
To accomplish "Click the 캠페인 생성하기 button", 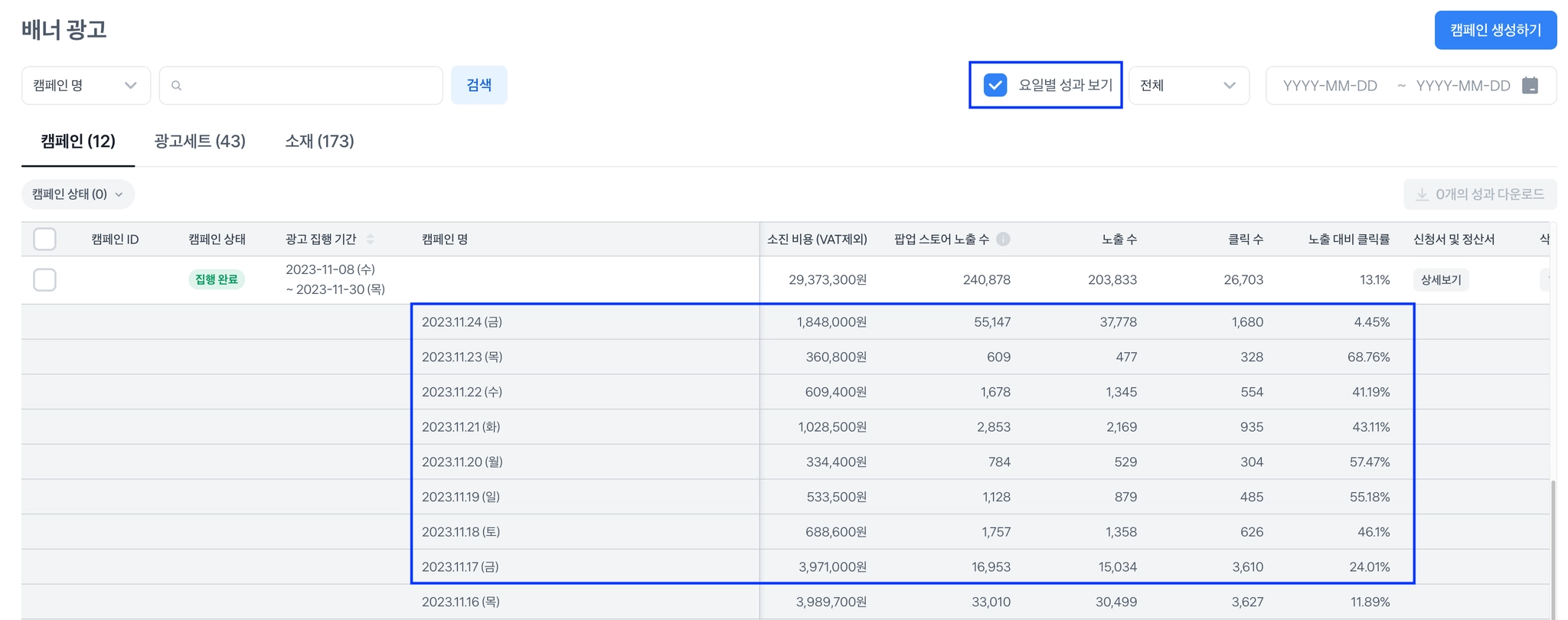I will point(1494,30).
